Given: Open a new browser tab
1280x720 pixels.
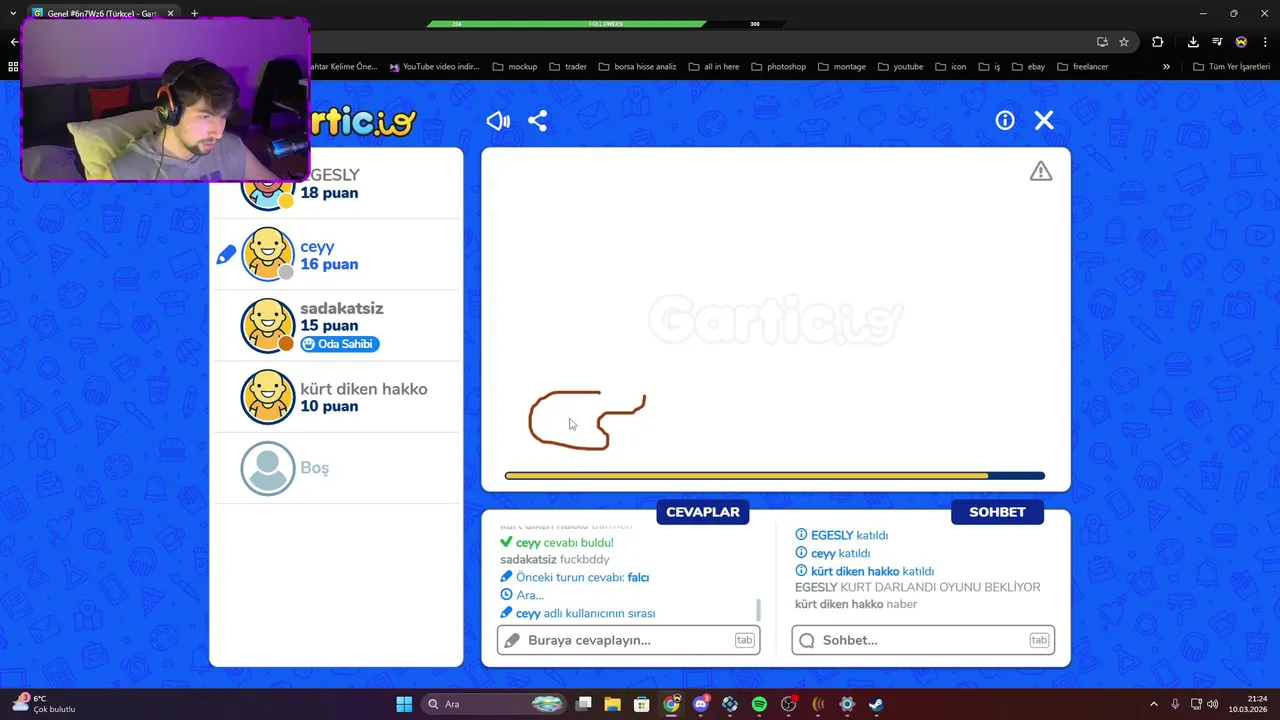Looking at the screenshot, I should click(194, 13).
